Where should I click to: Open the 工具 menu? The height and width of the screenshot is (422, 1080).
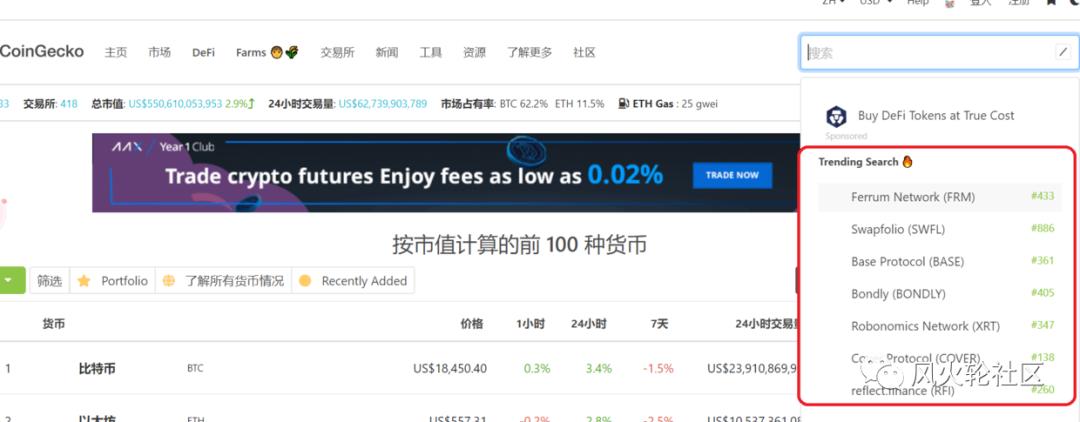[430, 52]
